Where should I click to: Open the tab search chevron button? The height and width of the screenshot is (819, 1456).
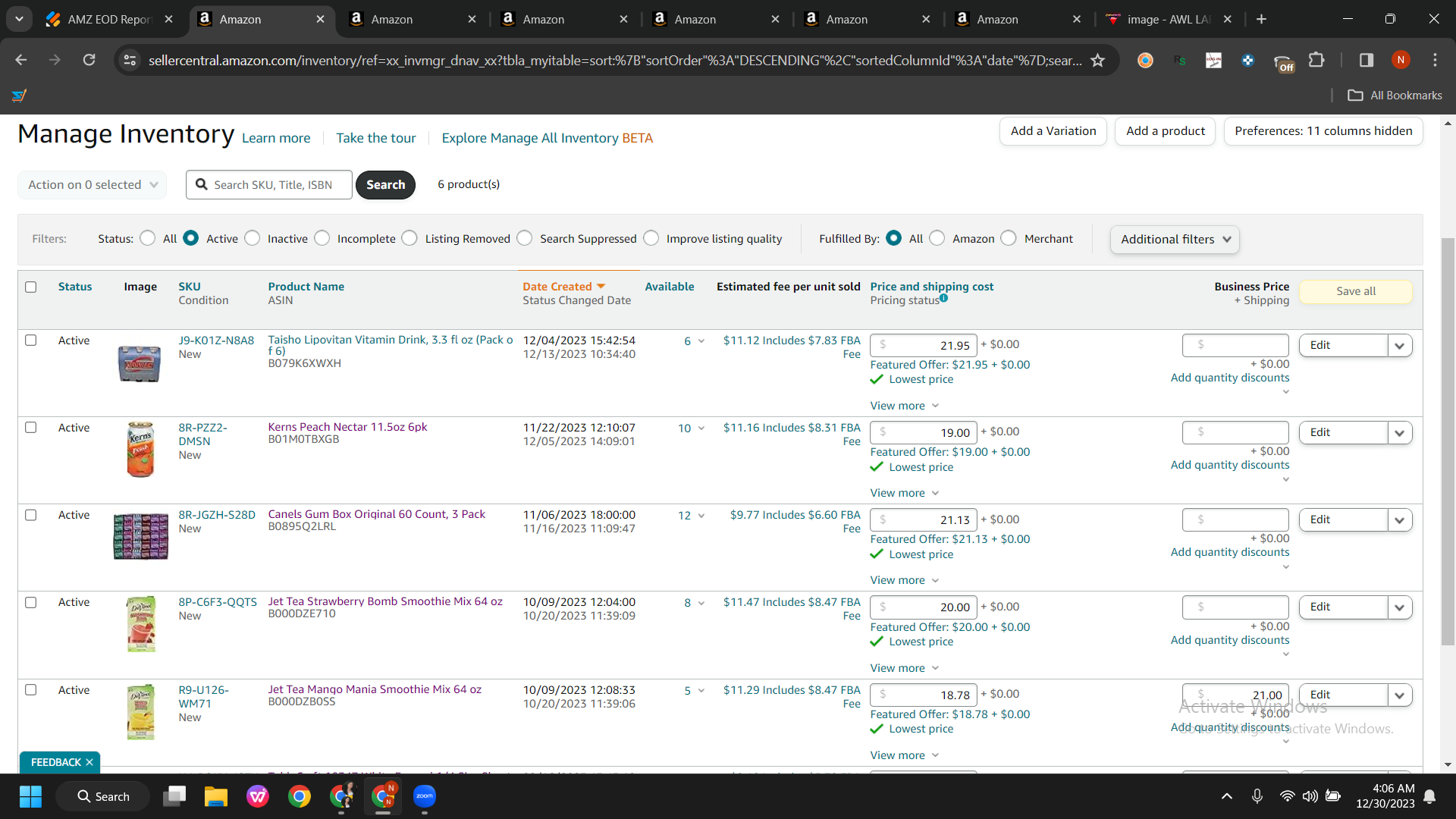tap(19, 19)
